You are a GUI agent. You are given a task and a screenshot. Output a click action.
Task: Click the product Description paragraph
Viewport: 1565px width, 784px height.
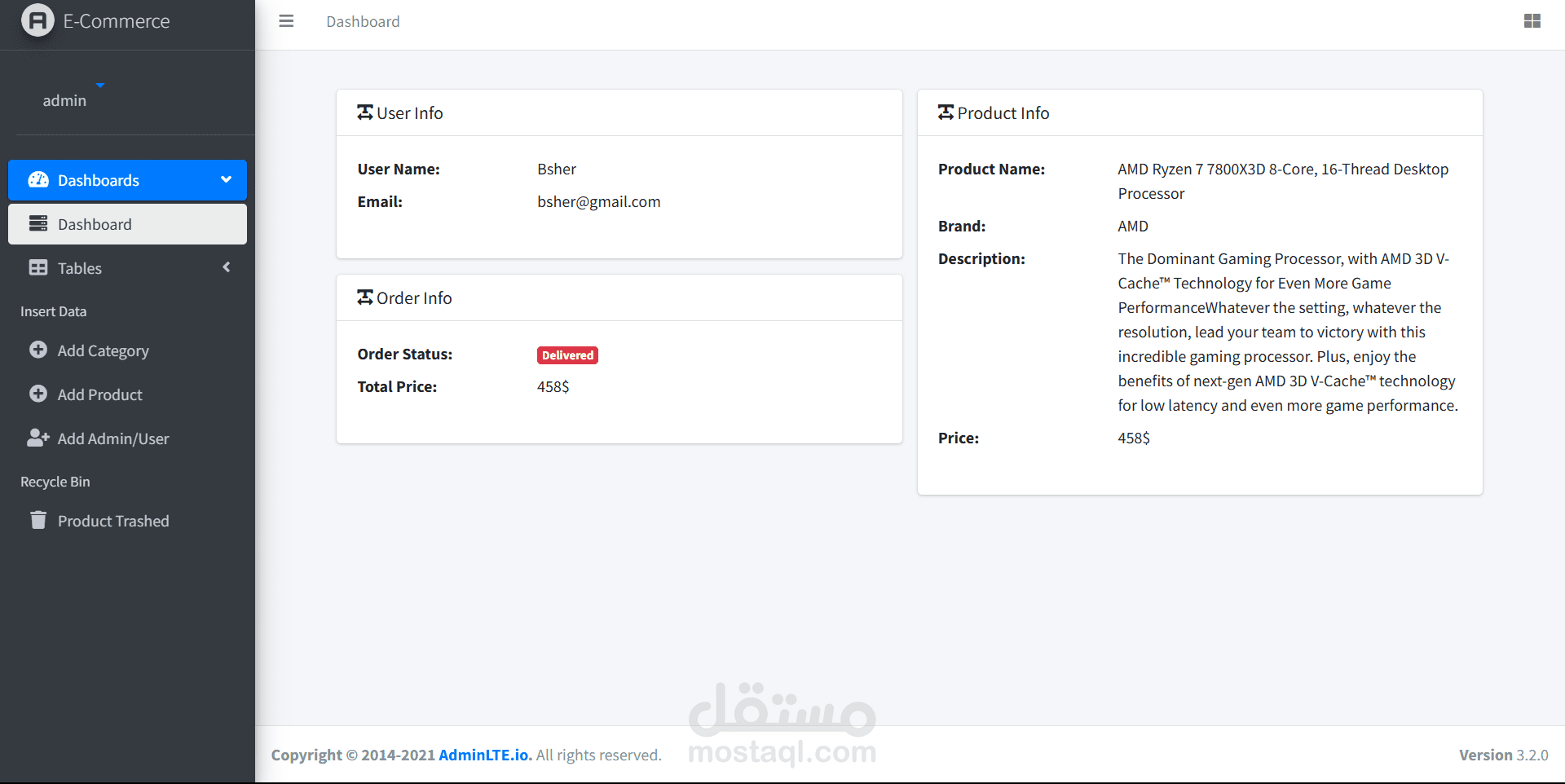(1288, 333)
